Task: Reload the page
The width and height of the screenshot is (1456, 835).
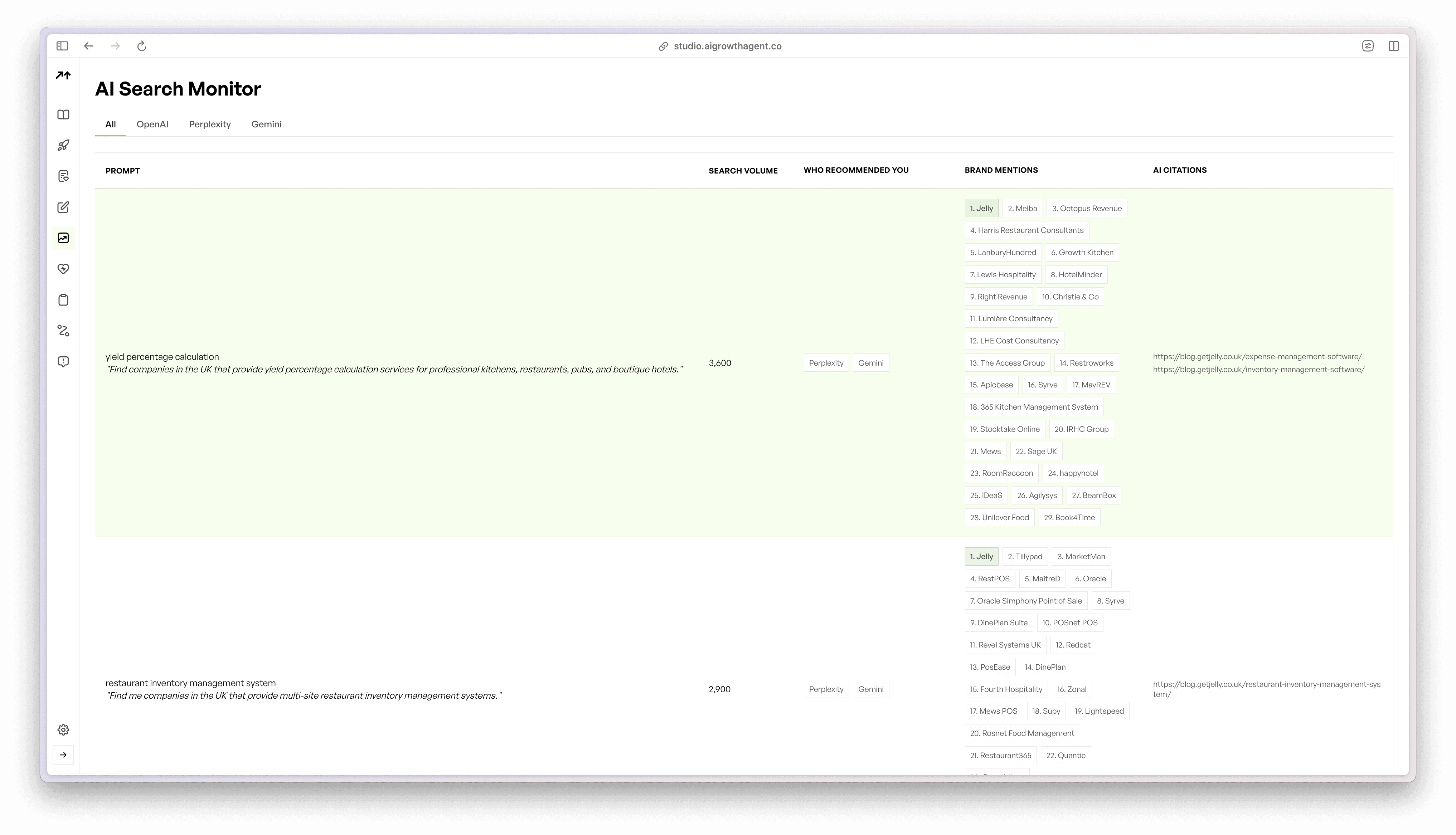Action: [142, 46]
